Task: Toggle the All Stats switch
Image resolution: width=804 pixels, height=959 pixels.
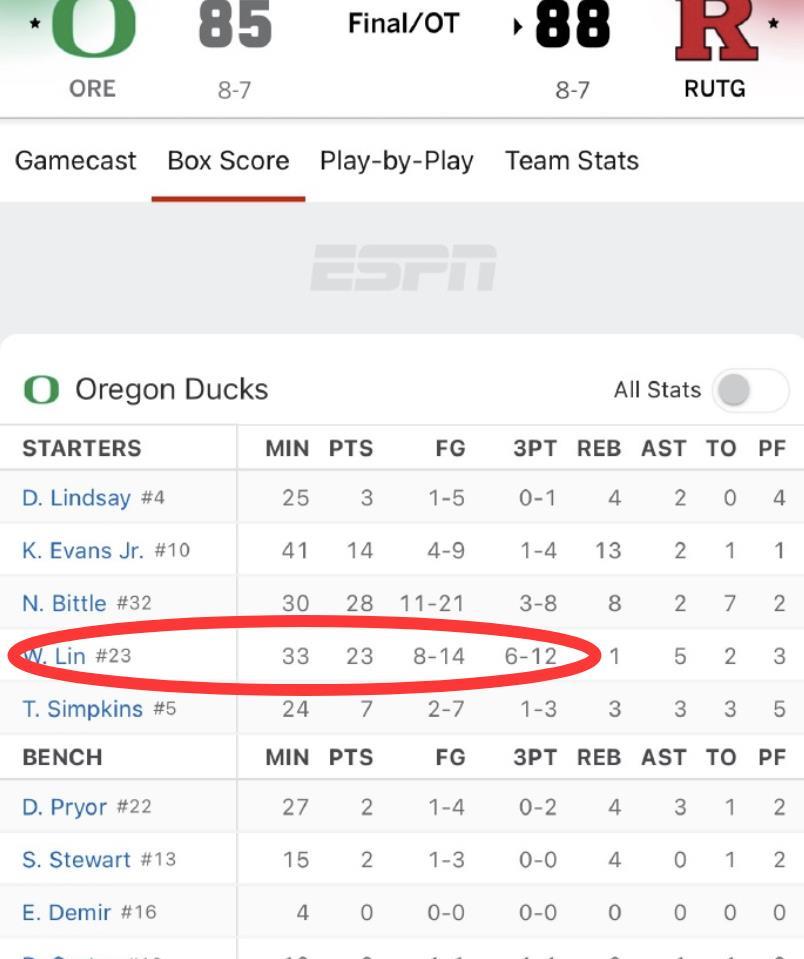Action: point(749,390)
